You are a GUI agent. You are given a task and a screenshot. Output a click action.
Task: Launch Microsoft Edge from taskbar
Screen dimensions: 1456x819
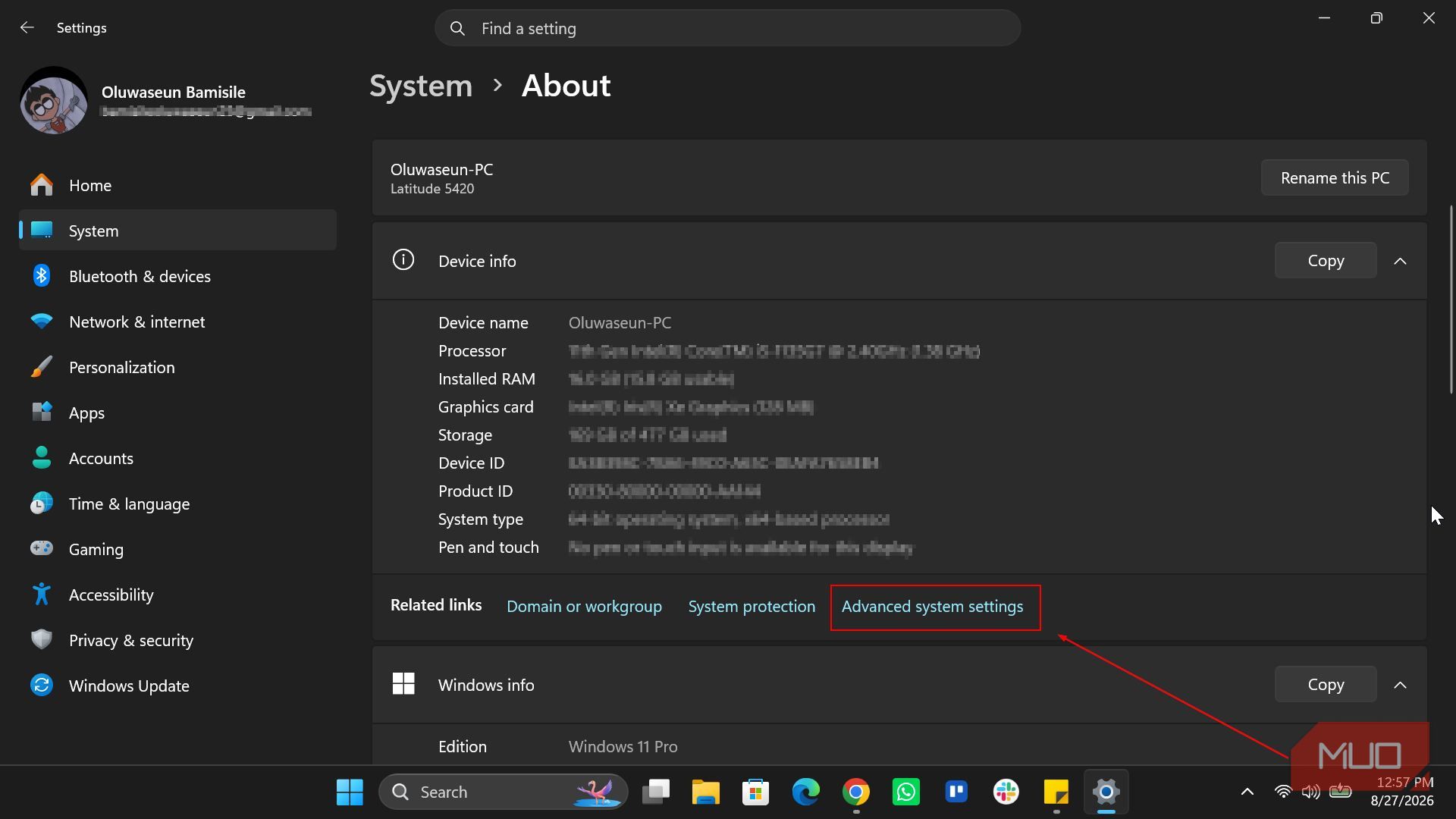(805, 792)
